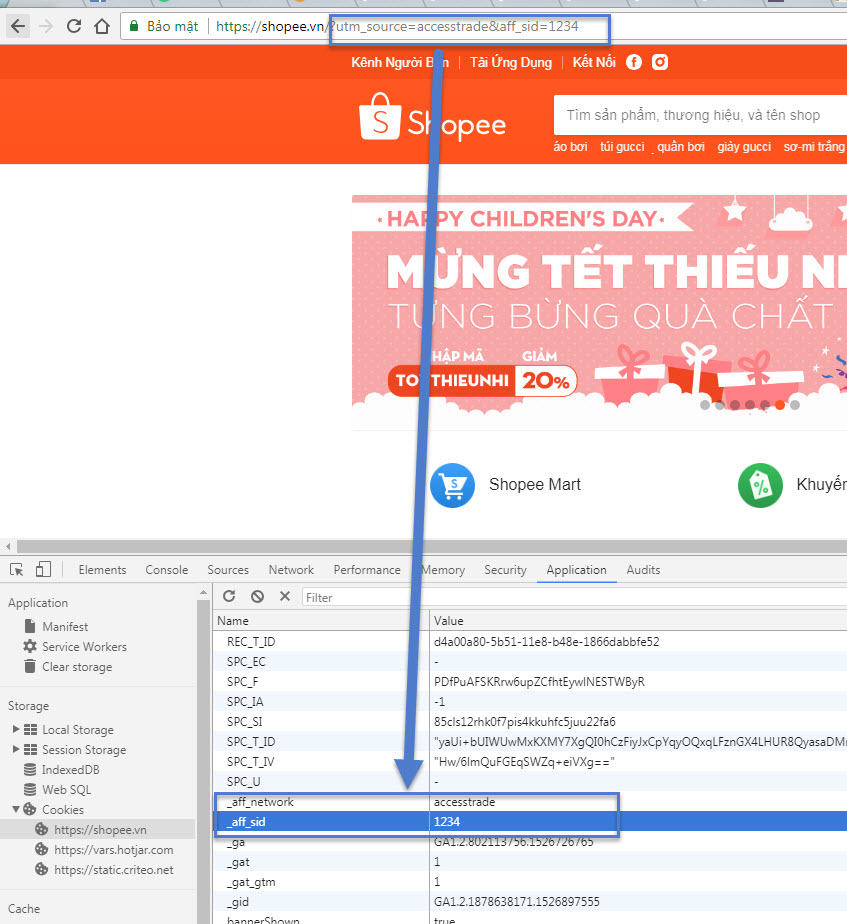Click the shopee.vn address bar URL
Viewport: 847px width, 924px height.
[397, 26]
